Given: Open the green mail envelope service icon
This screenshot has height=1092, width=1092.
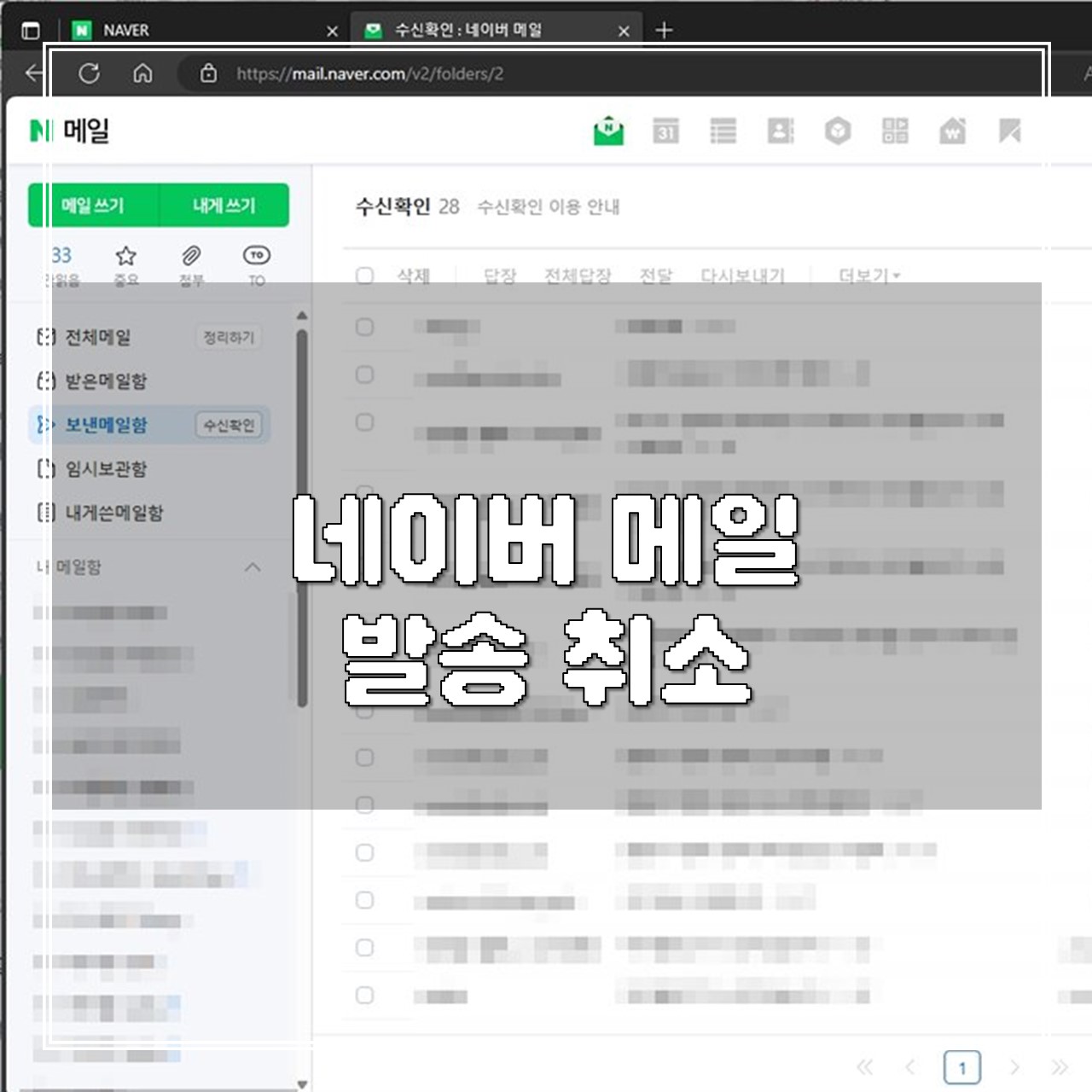Looking at the screenshot, I should pyautogui.click(x=608, y=131).
